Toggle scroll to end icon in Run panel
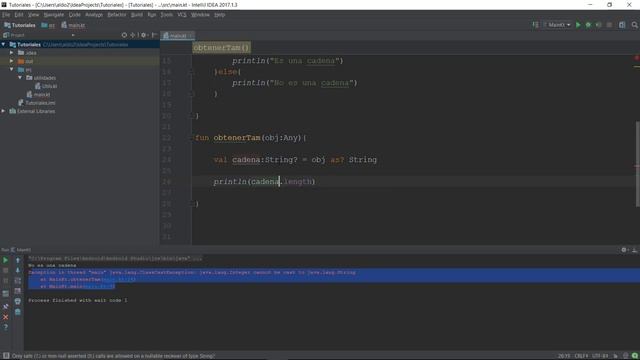Screen dimensions: 640x360 (x=18, y=291)
